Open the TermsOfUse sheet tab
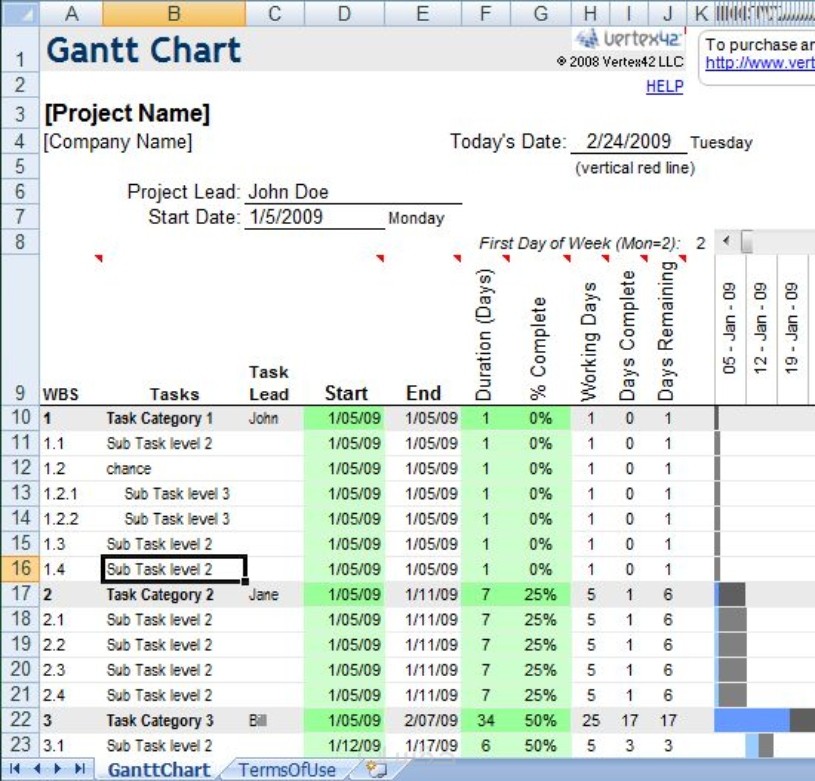The image size is (815, 781). pos(287,770)
